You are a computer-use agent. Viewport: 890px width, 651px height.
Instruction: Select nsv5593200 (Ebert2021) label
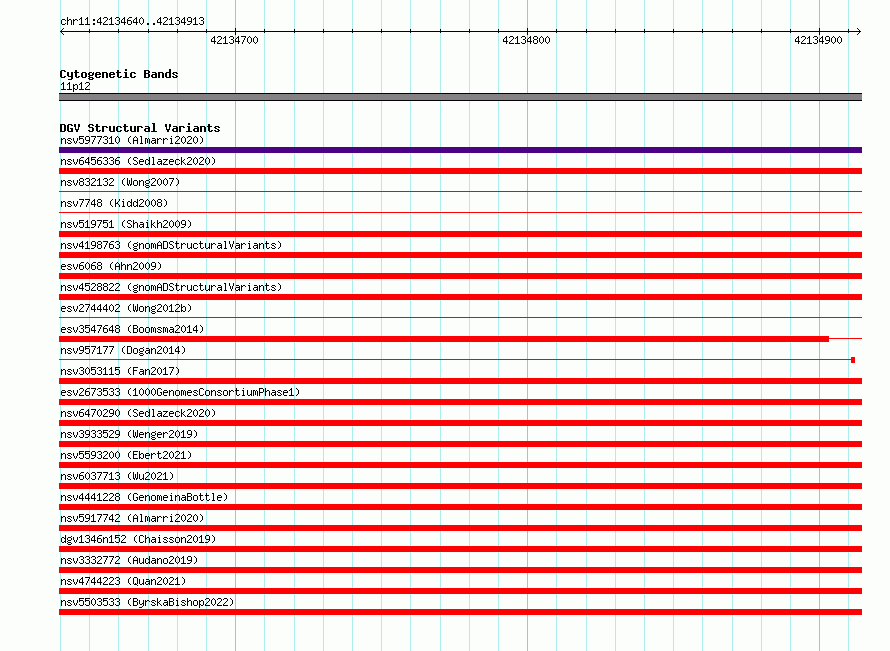(x=126, y=455)
